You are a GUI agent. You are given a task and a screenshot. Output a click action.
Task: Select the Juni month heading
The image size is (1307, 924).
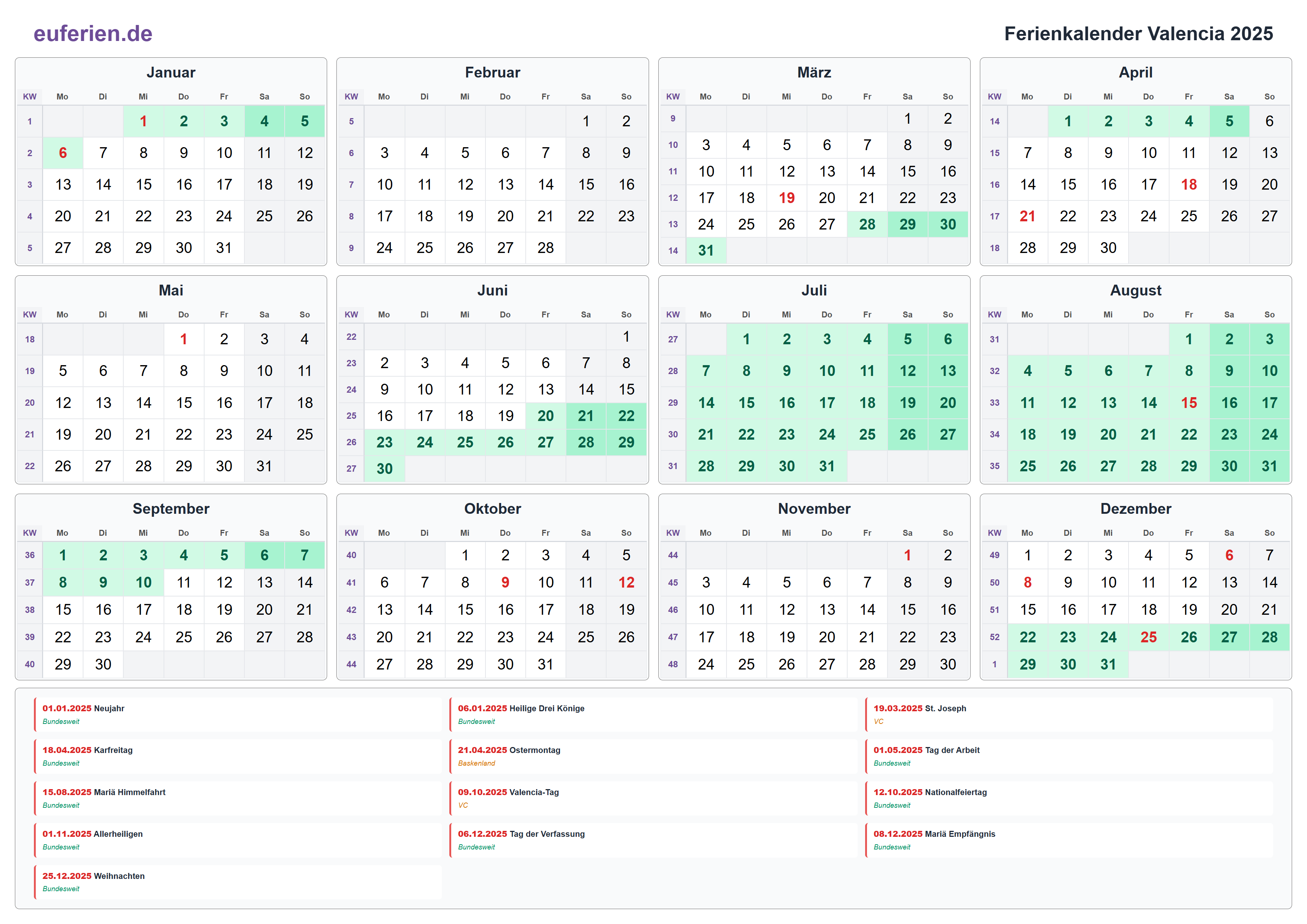point(493,290)
